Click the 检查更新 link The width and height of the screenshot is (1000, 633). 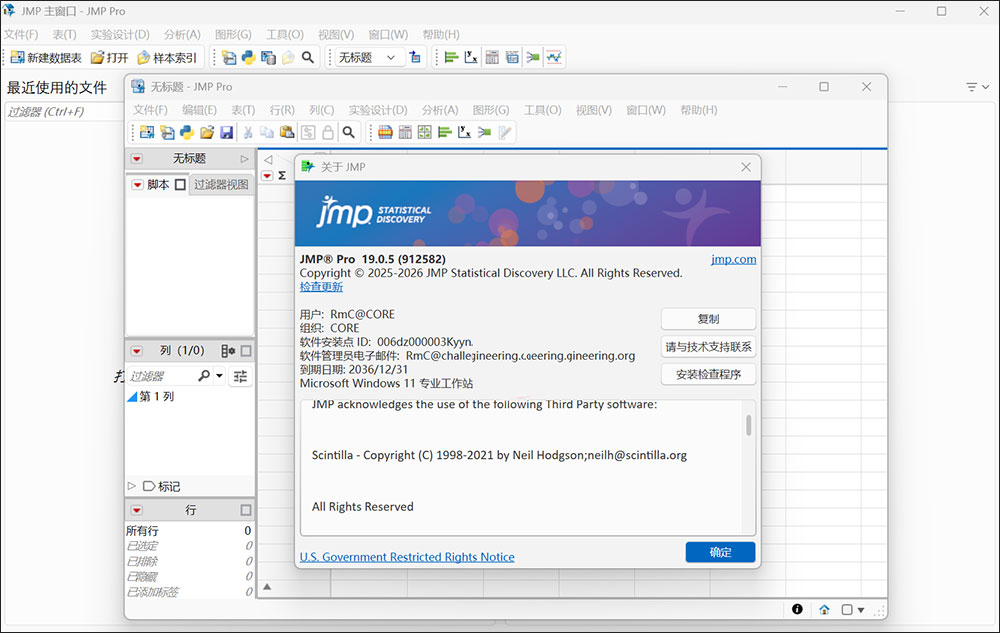point(321,287)
